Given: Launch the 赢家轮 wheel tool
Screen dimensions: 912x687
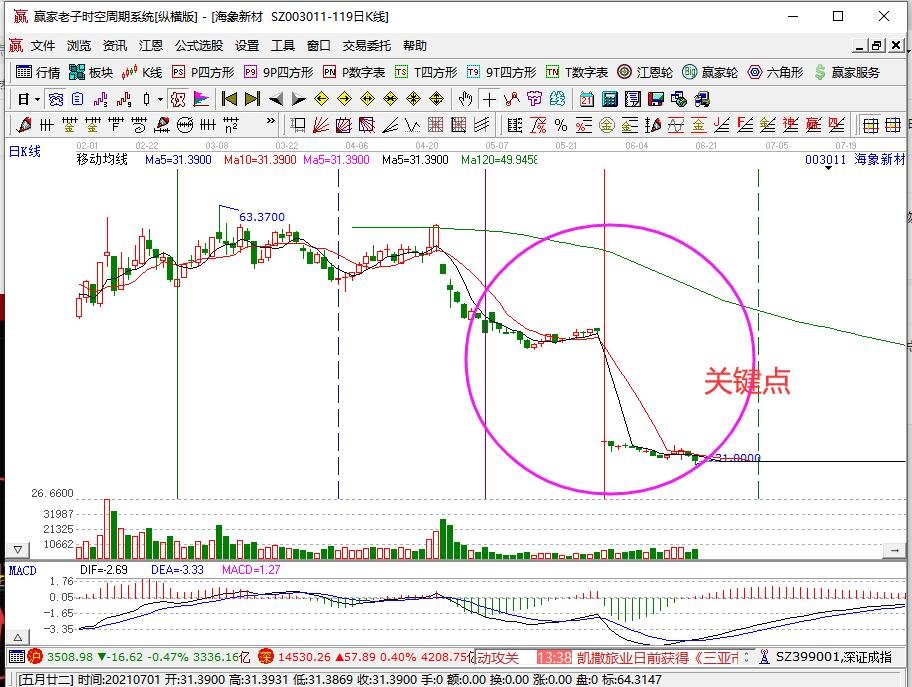Looking at the screenshot, I should pos(710,72).
